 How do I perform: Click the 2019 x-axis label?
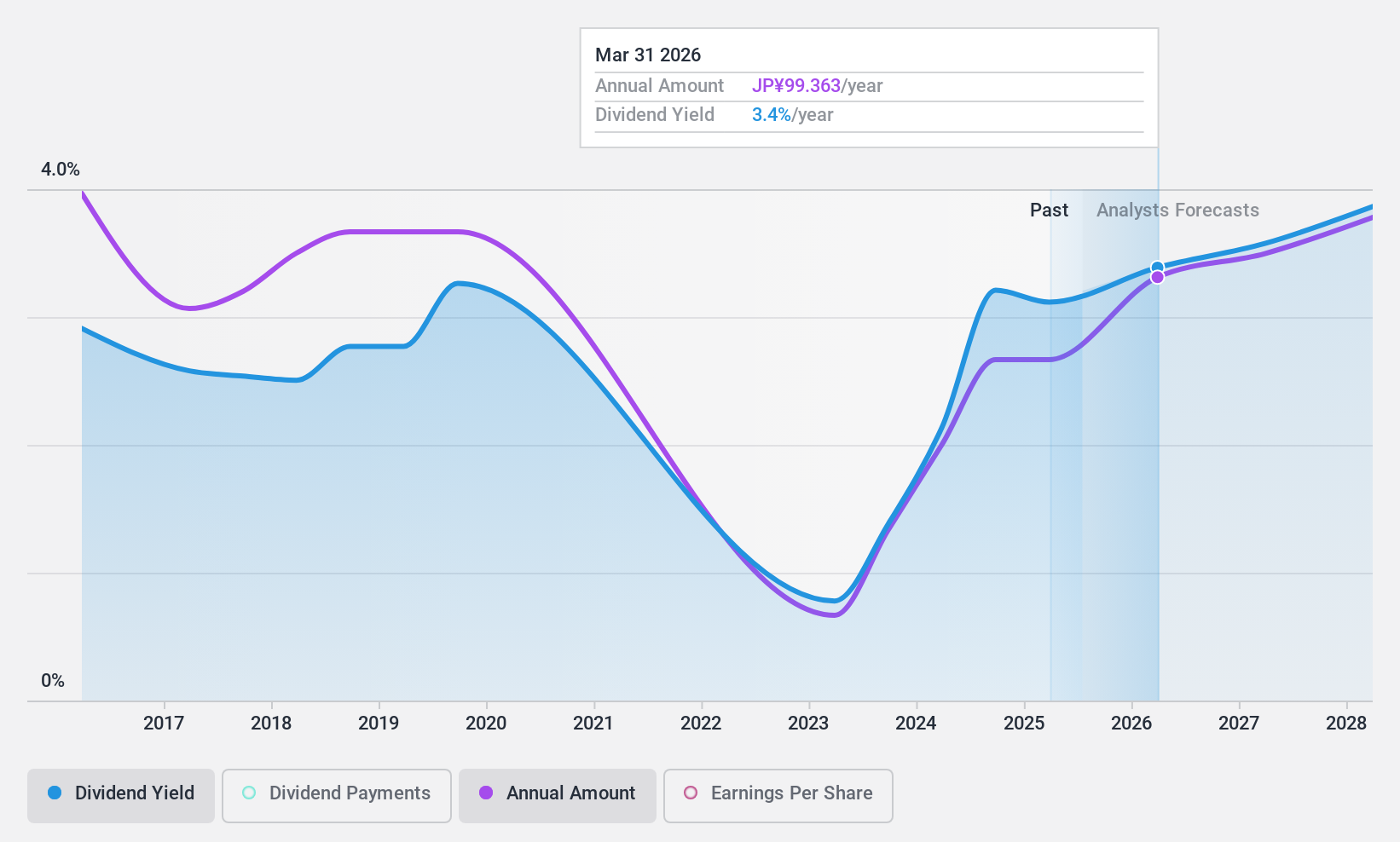pyautogui.click(x=379, y=724)
